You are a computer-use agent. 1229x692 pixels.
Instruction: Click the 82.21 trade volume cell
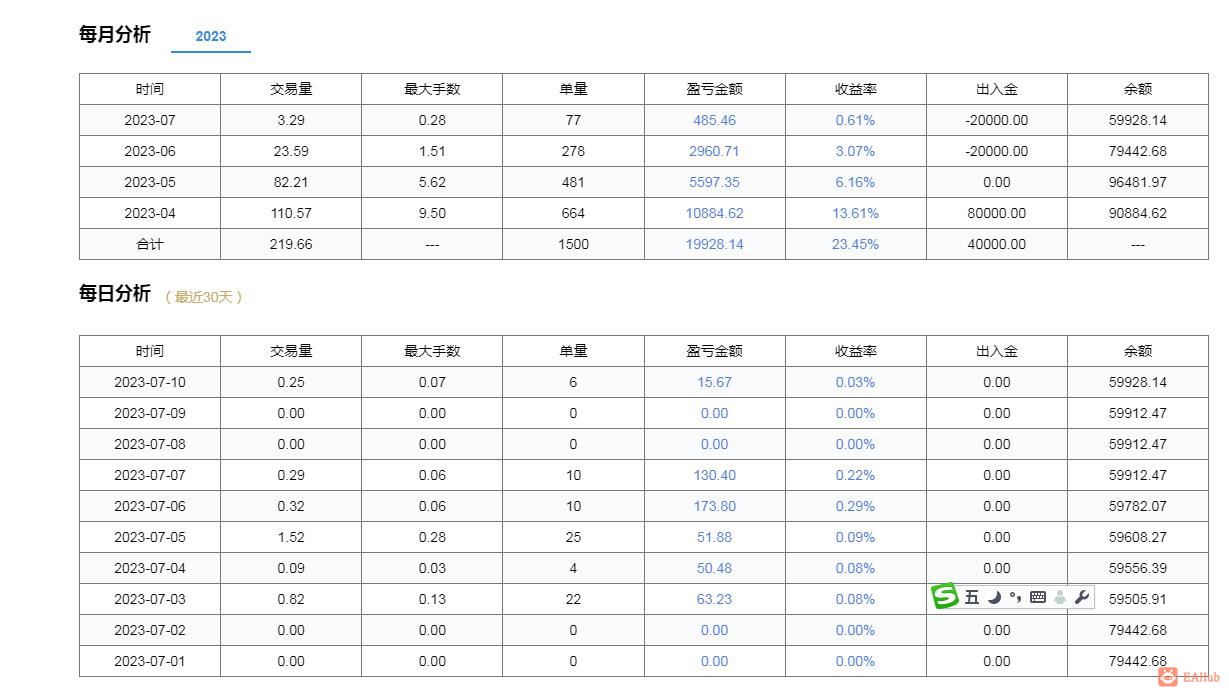click(291, 182)
